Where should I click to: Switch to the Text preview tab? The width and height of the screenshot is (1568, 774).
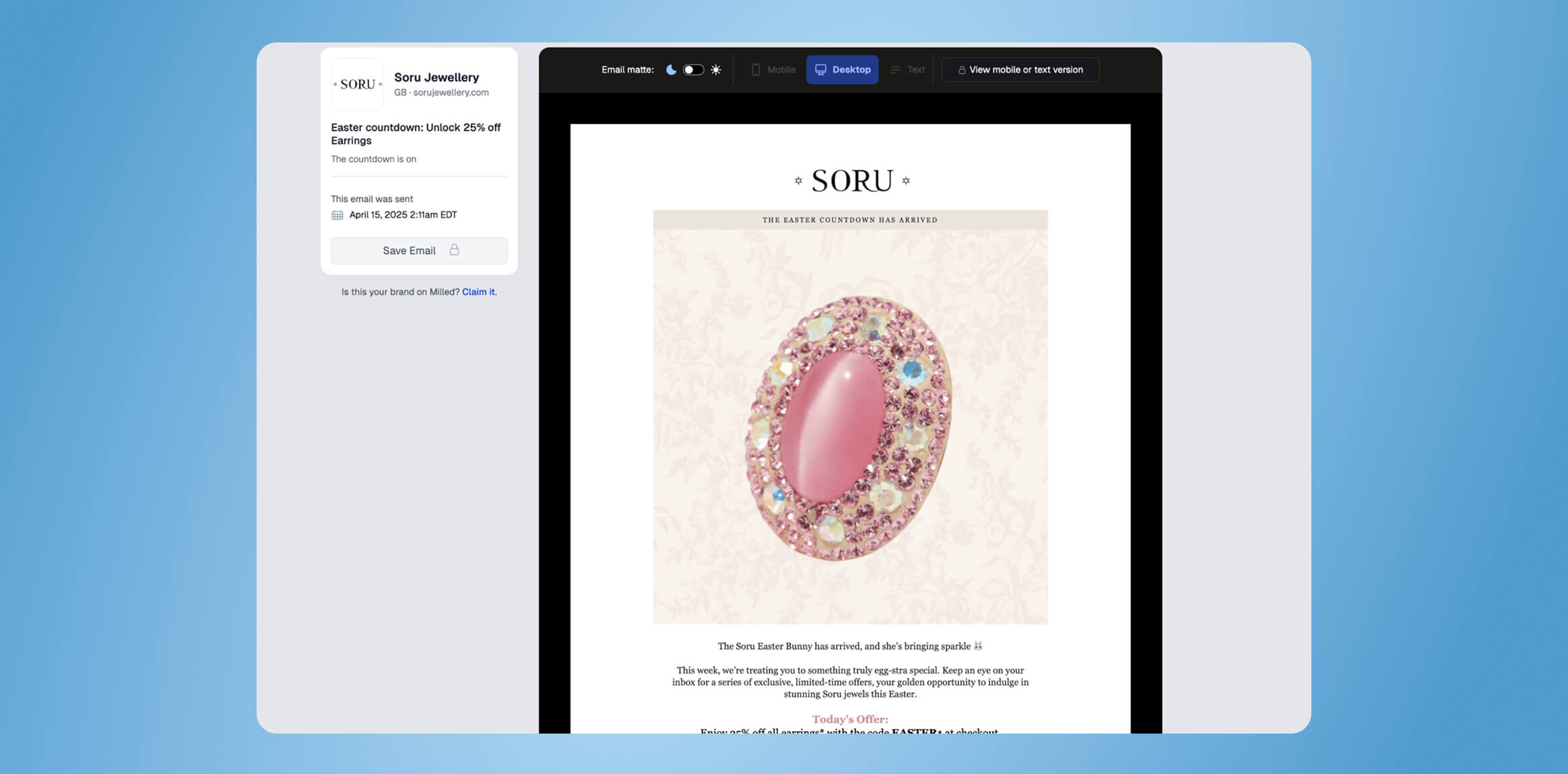908,69
